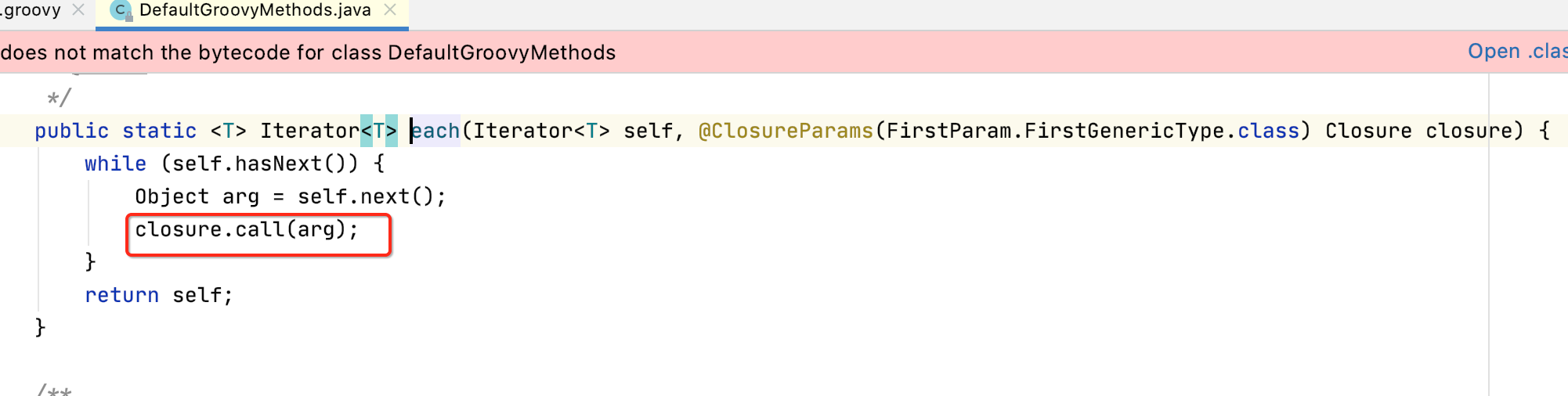This screenshot has width=1568, height=396.
Task: Click the Closure closure parameter
Action: tap(1423, 131)
